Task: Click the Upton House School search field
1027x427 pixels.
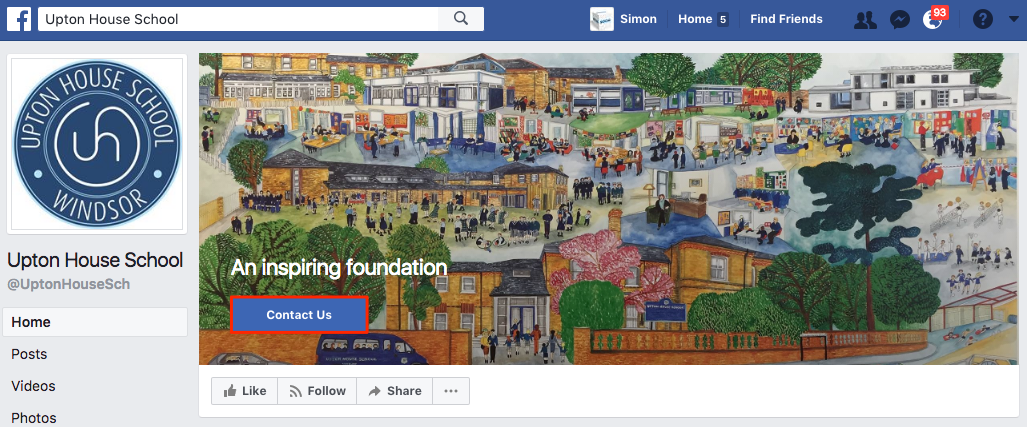Action: 238,19
